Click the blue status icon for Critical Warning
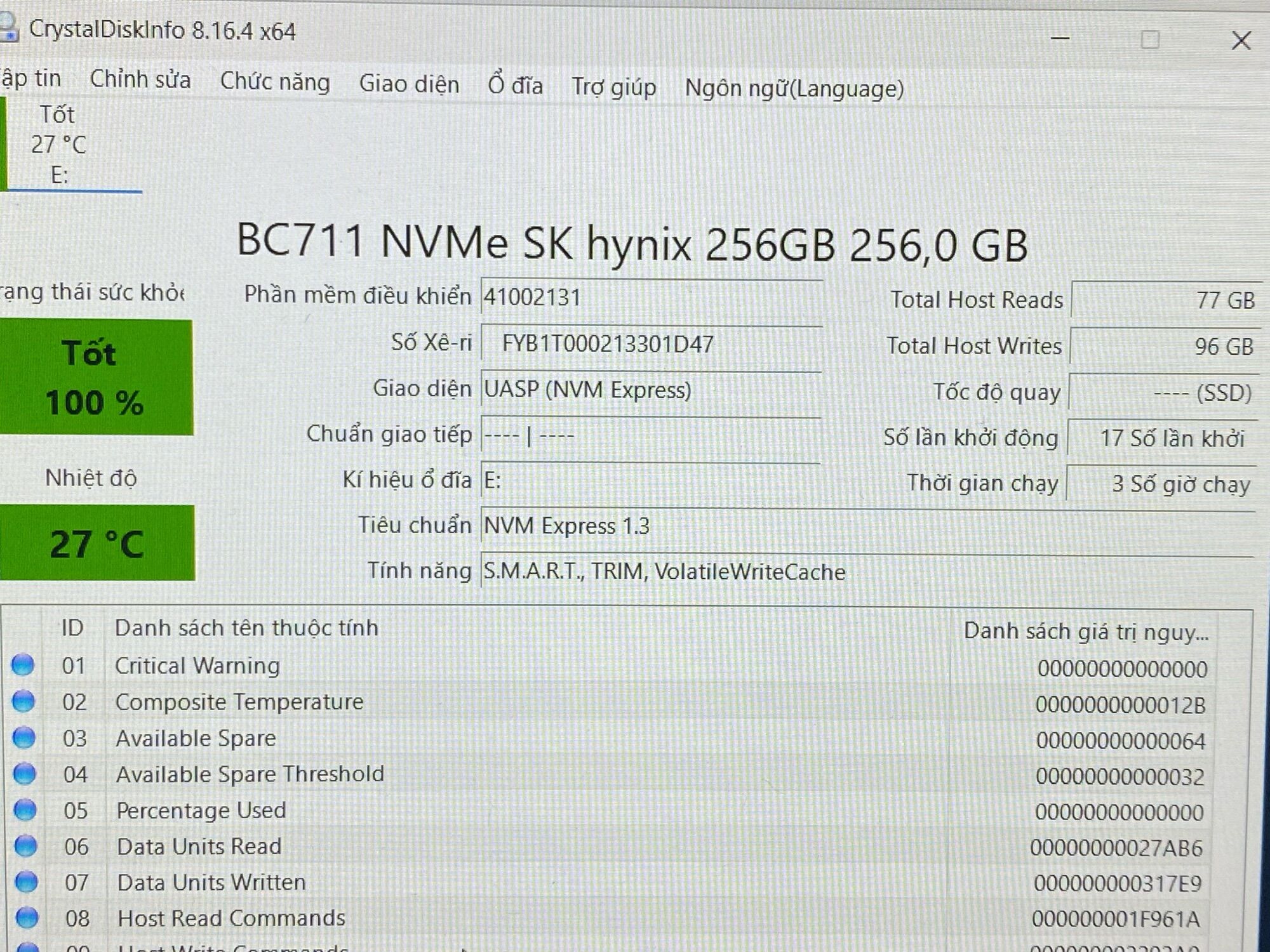The image size is (1270, 952). (23, 664)
